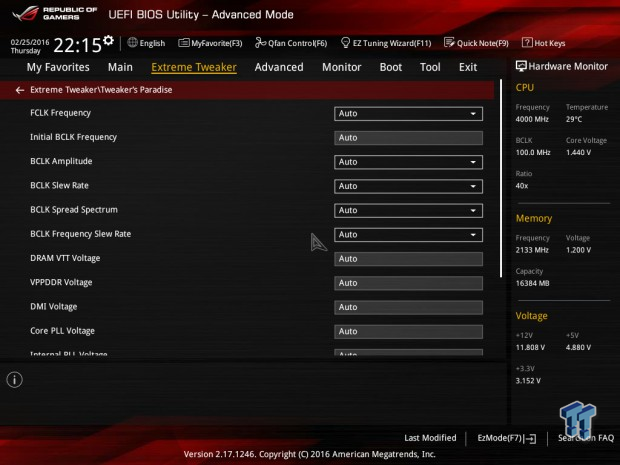Click the 02/25/2016 date text

30,42
